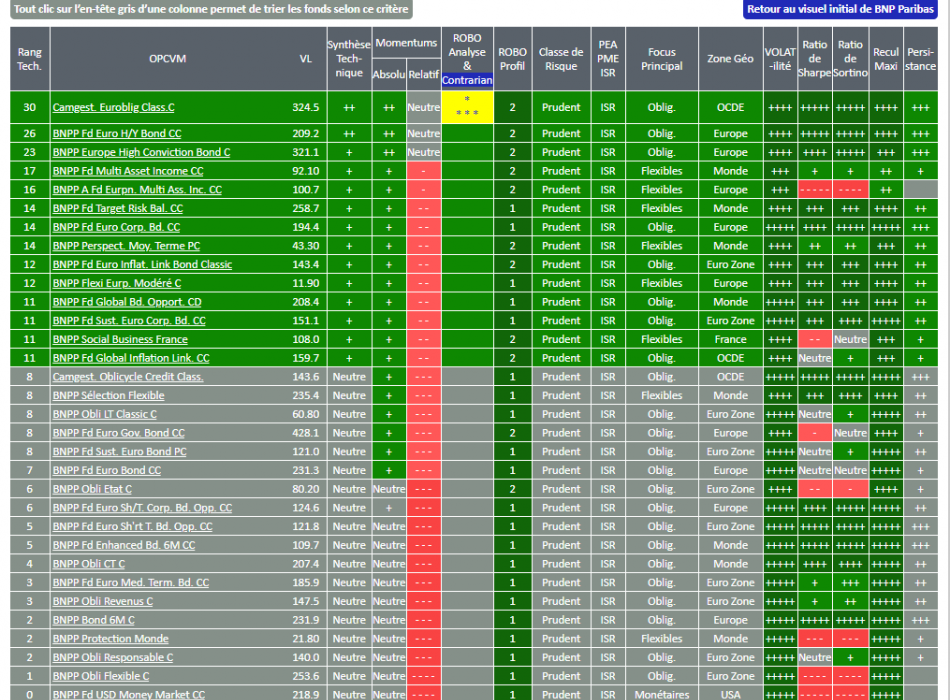
Task: Sort by the Focus Principal header
Action: [x=662, y=59]
